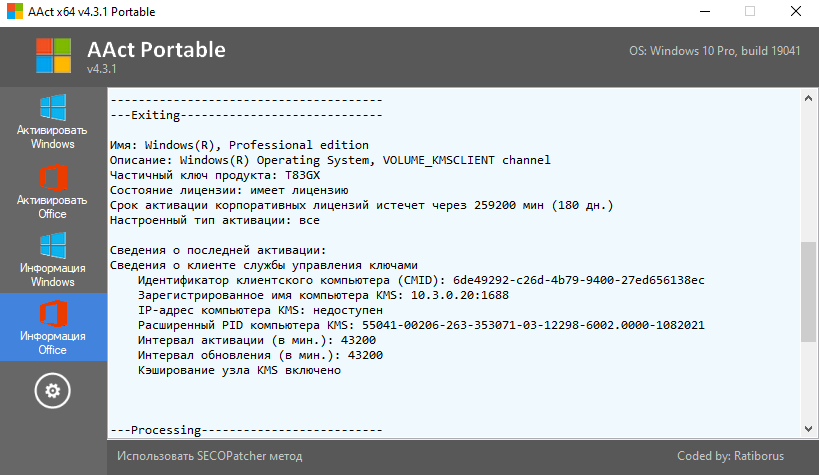The image size is (819, 475).
Task: Click the Office logo above Активировать Office
Action: 53,177
